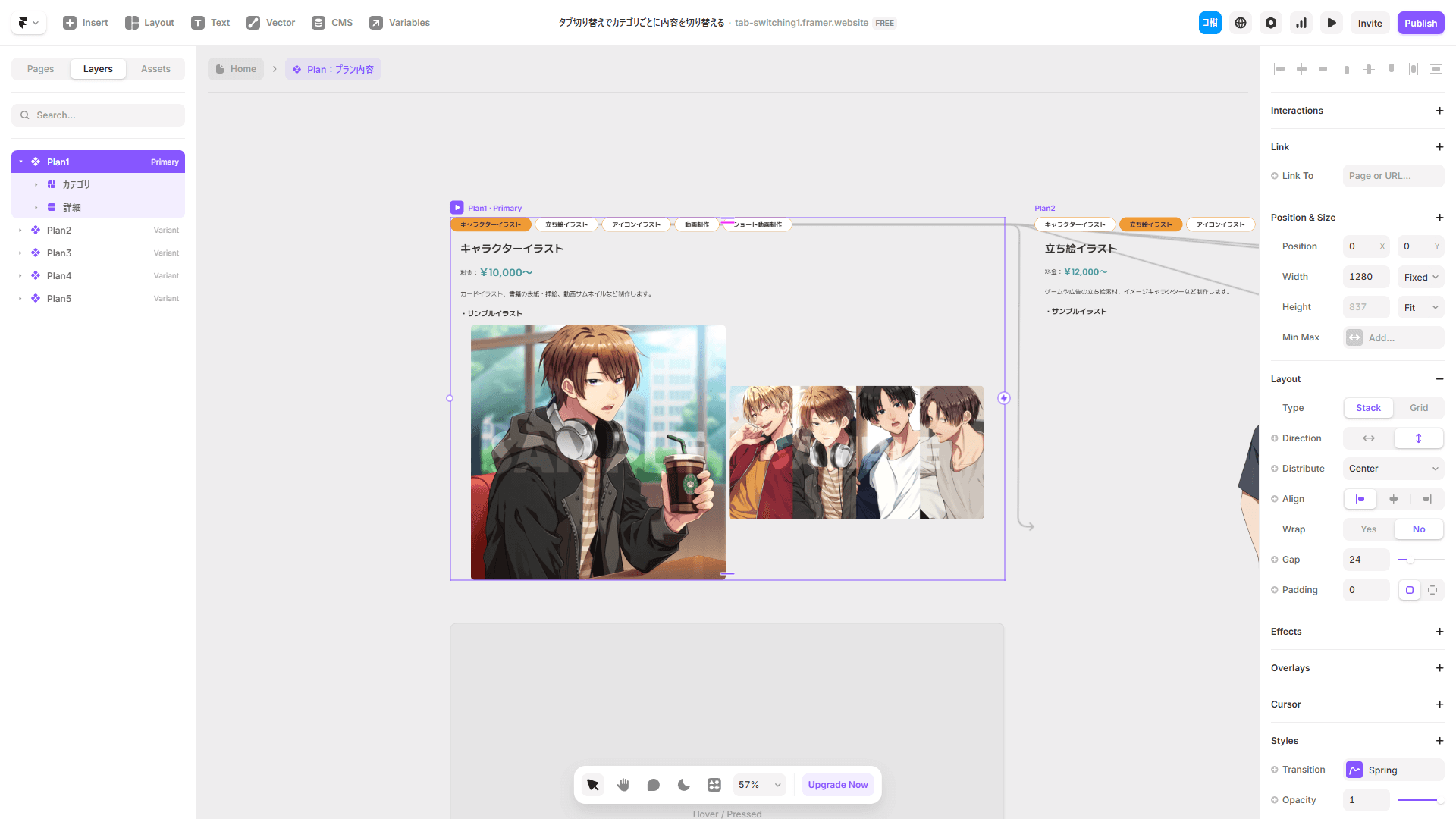The width and height of the screenshot is (1456, 819).
Task: Click the Upgrade Now button
Action: pos(837,785)
